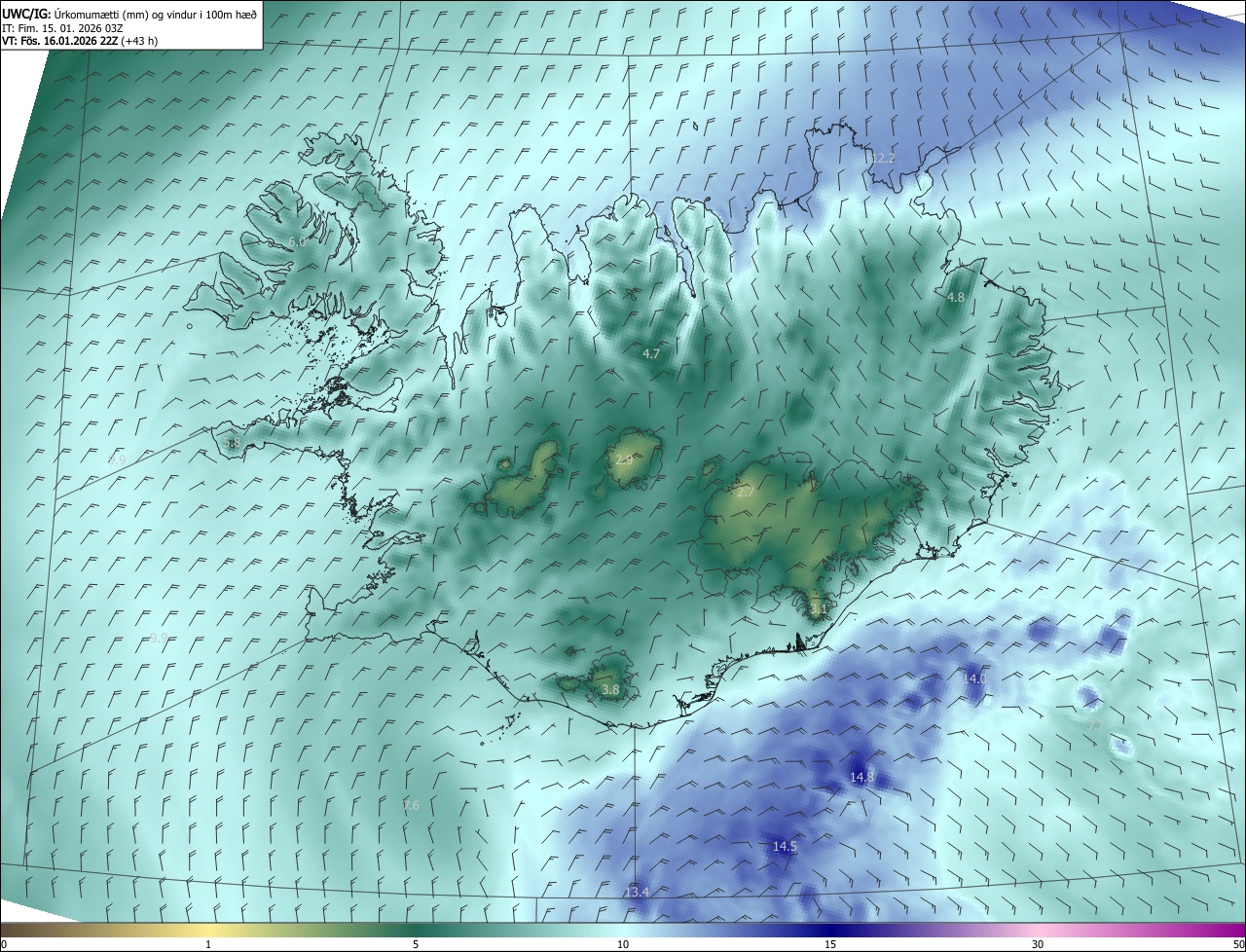The height and width of the screenshot is (952, 1246).
Task: Click the 4.7 value label in the north
Action: point(651,354)
